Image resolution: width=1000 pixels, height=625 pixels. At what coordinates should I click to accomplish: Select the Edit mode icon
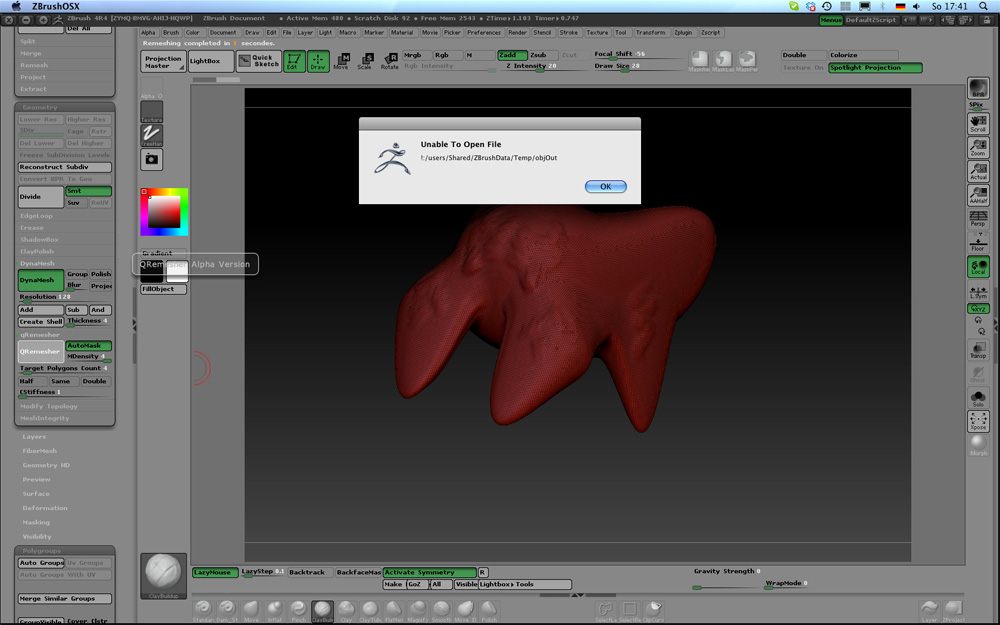click(294, 61)
